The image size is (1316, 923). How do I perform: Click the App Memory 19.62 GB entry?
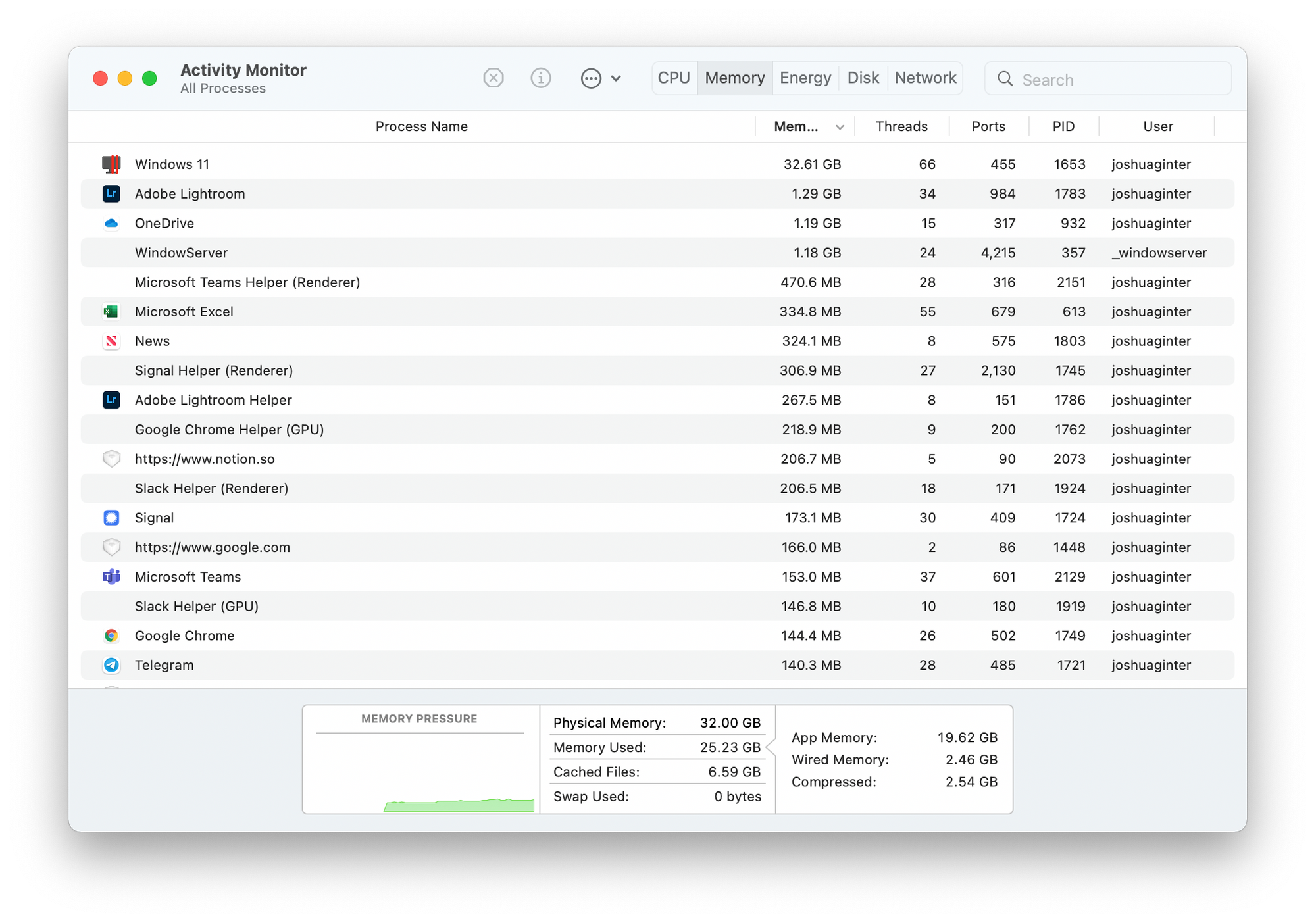coord(894,737)
